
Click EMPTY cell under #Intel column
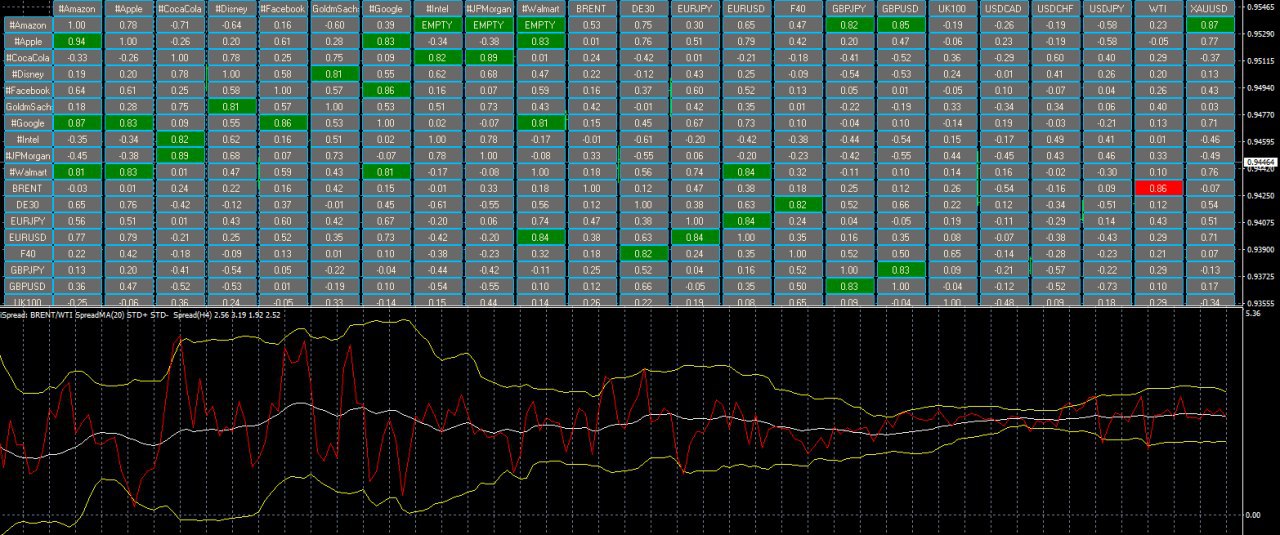point(437,23)
